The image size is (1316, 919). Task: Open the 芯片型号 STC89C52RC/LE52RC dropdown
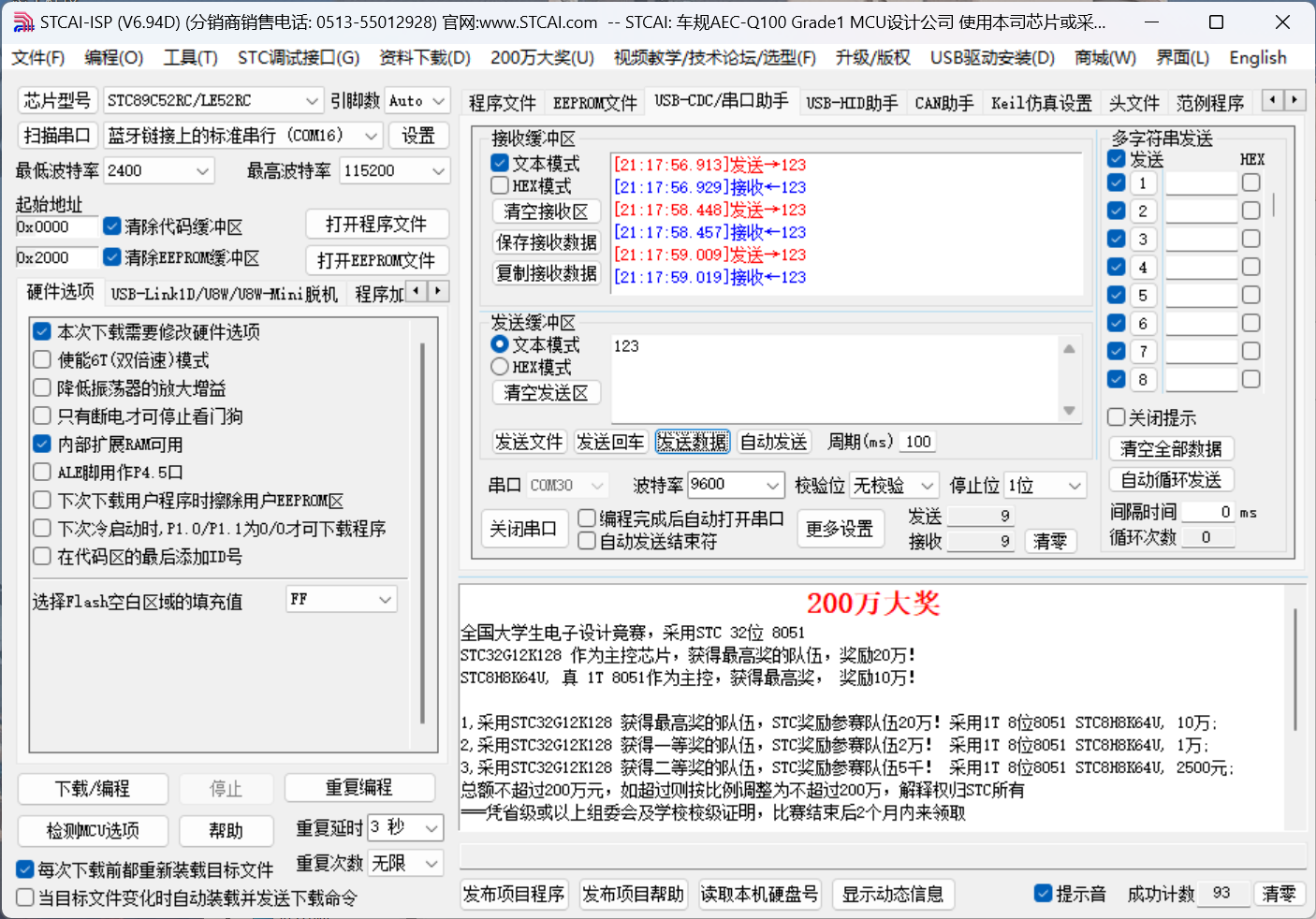(313, 100)
